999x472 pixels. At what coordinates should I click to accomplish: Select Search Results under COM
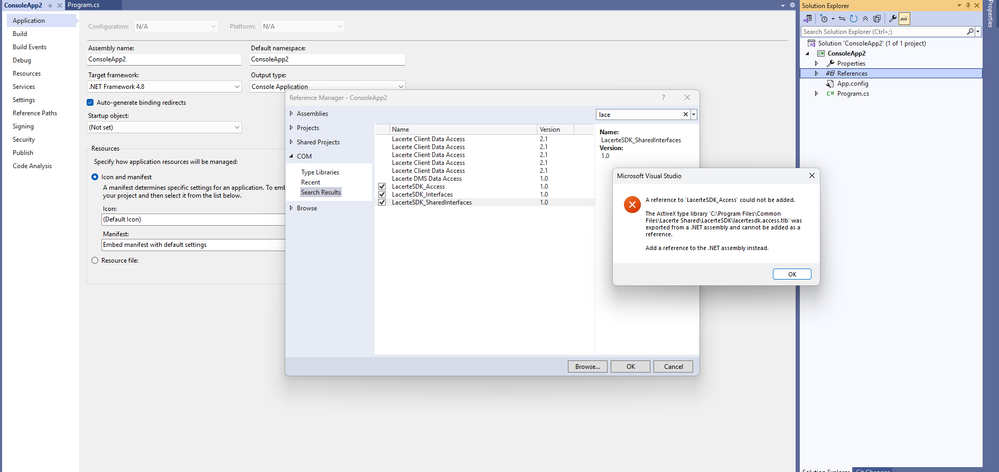point(320,192)
